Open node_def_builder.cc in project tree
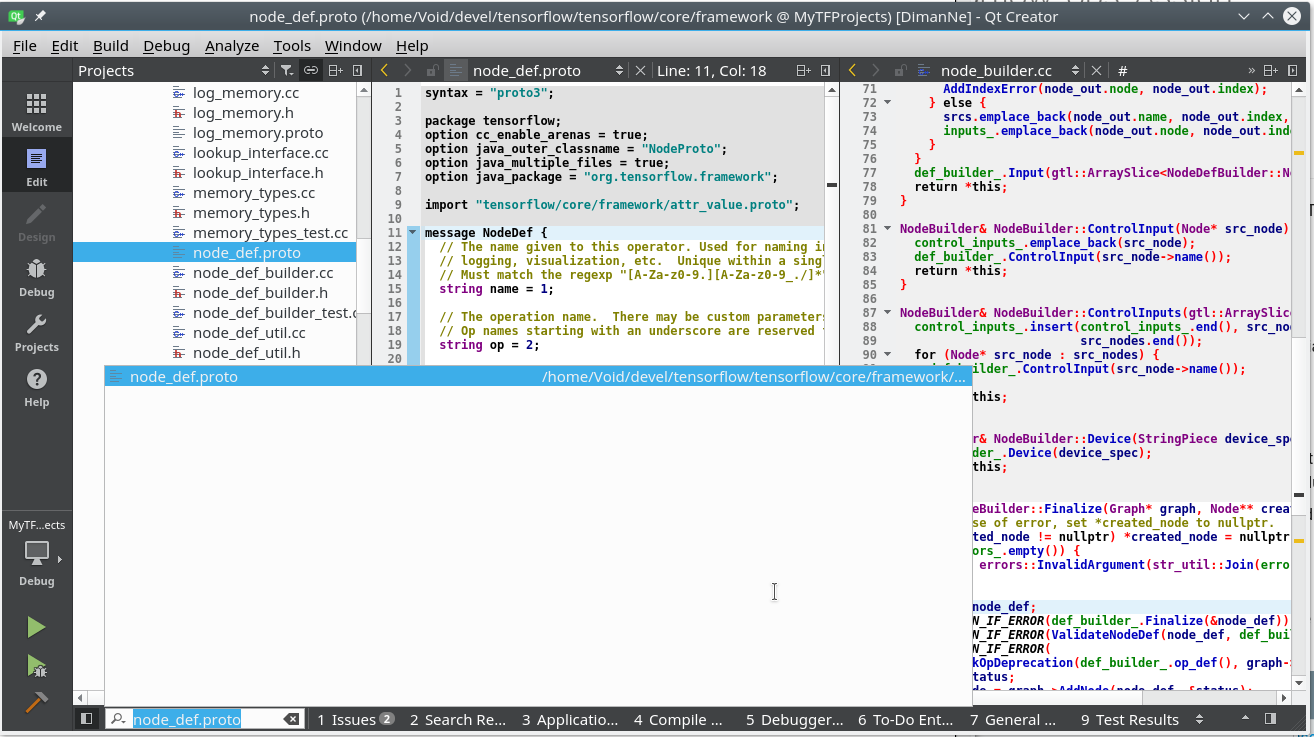This screenshot has height=737, width=1314. tap(262, 273)
